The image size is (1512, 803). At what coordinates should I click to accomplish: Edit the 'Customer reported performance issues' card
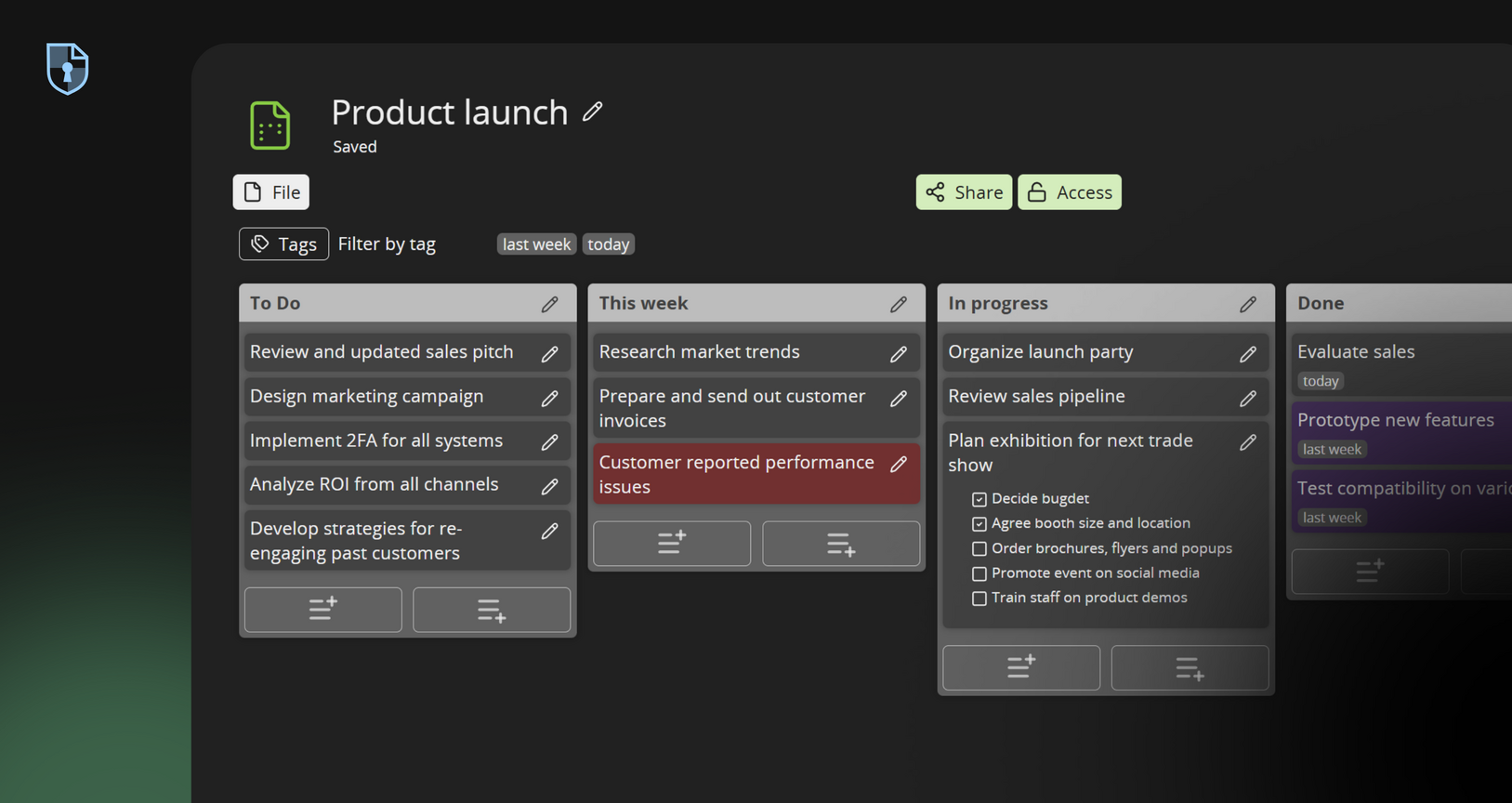899,464
